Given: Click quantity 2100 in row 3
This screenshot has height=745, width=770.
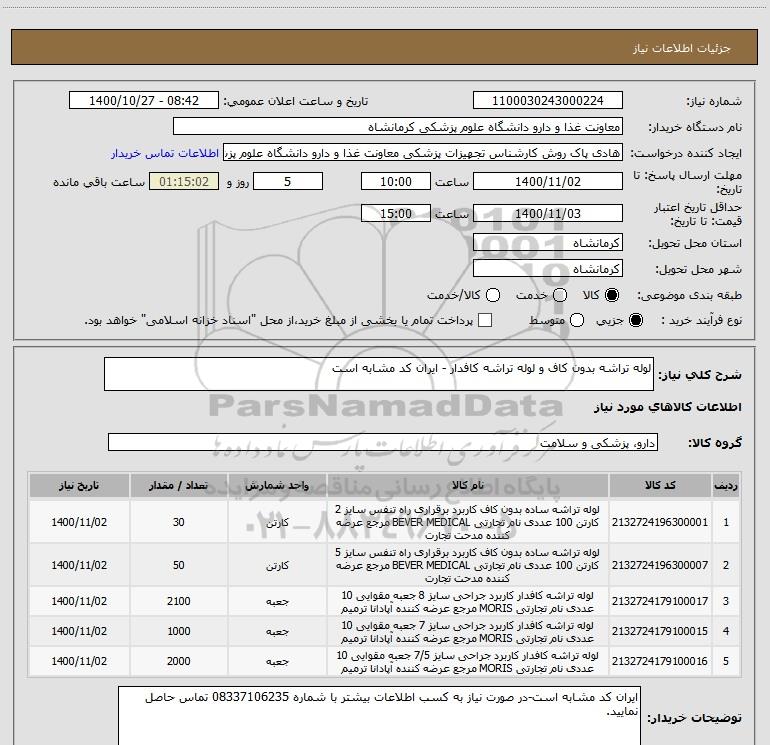Looking at the screenshot, I should click(x=179, y=601).
